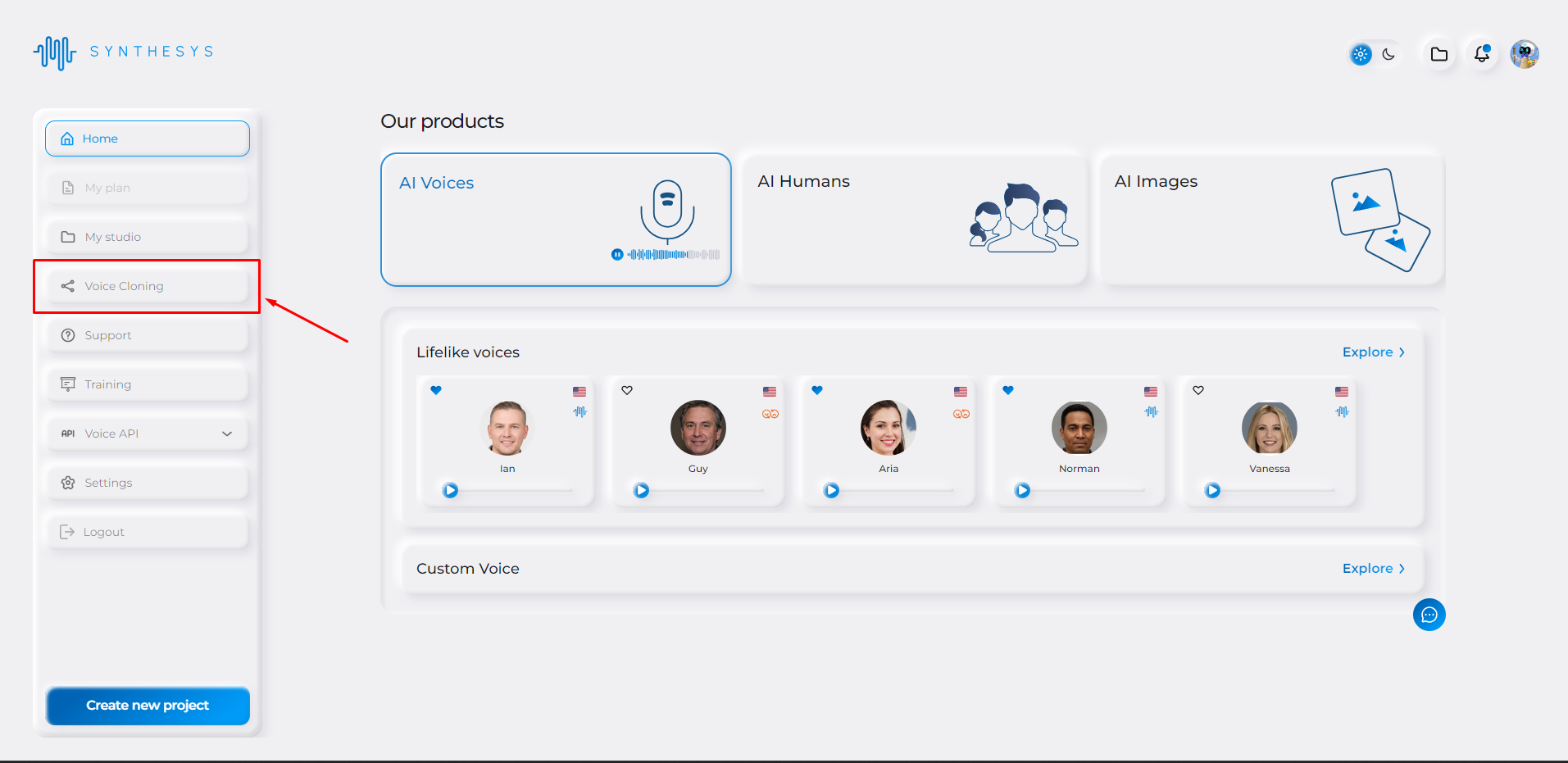Screen dimensions: 1568x763
Task: Open Training in sidebar
Action: click(148, 384)
